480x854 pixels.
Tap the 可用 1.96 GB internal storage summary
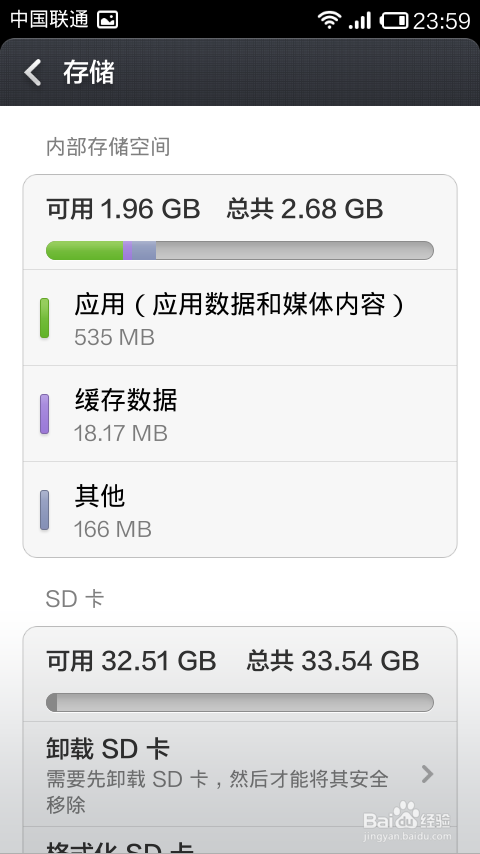123,209
